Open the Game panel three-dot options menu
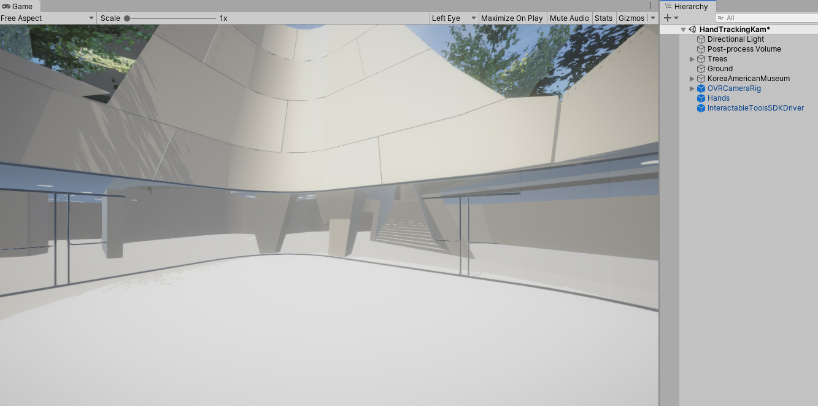The image size is (818, 406). coord(650,6)
